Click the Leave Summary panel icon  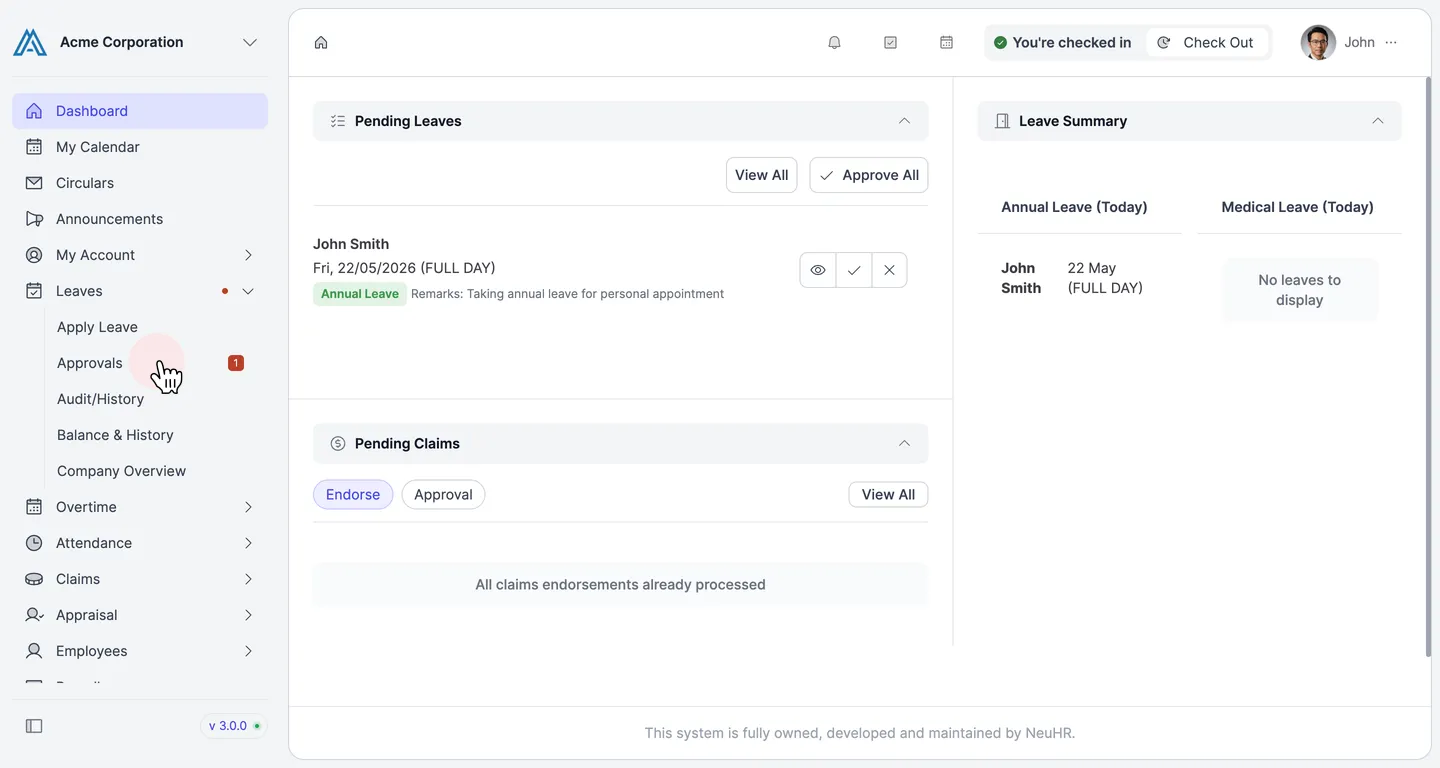coord(1002,121)
